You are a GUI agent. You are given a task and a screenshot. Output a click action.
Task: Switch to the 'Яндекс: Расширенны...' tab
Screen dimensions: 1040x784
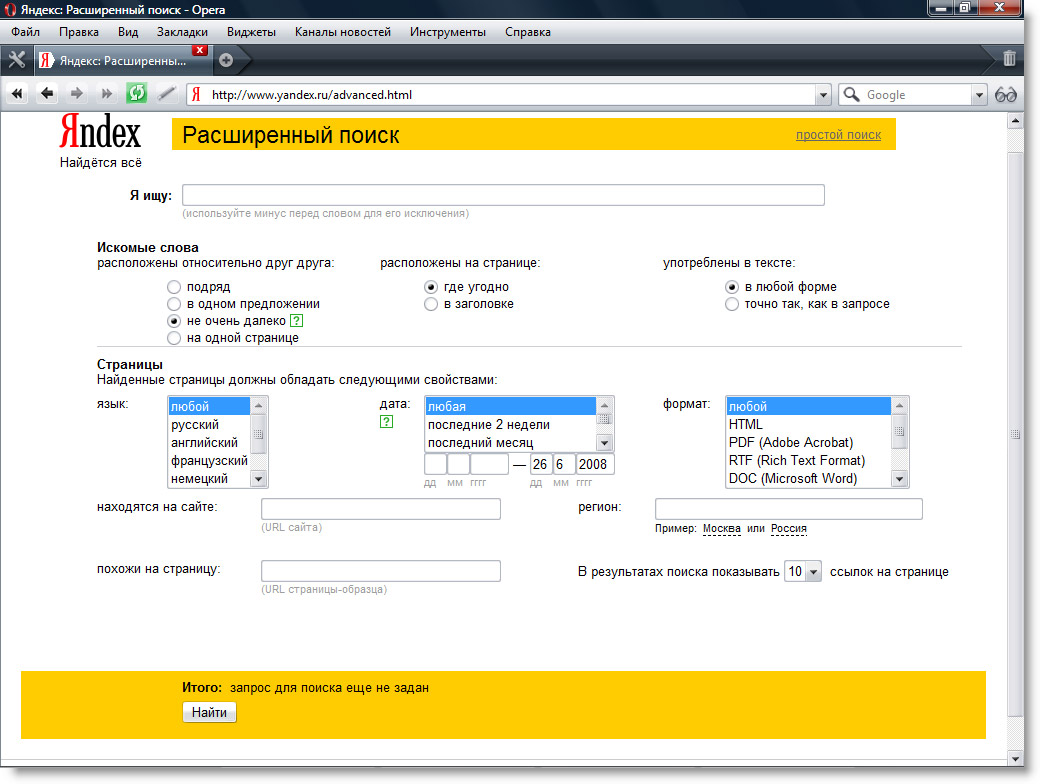(123, 60)
